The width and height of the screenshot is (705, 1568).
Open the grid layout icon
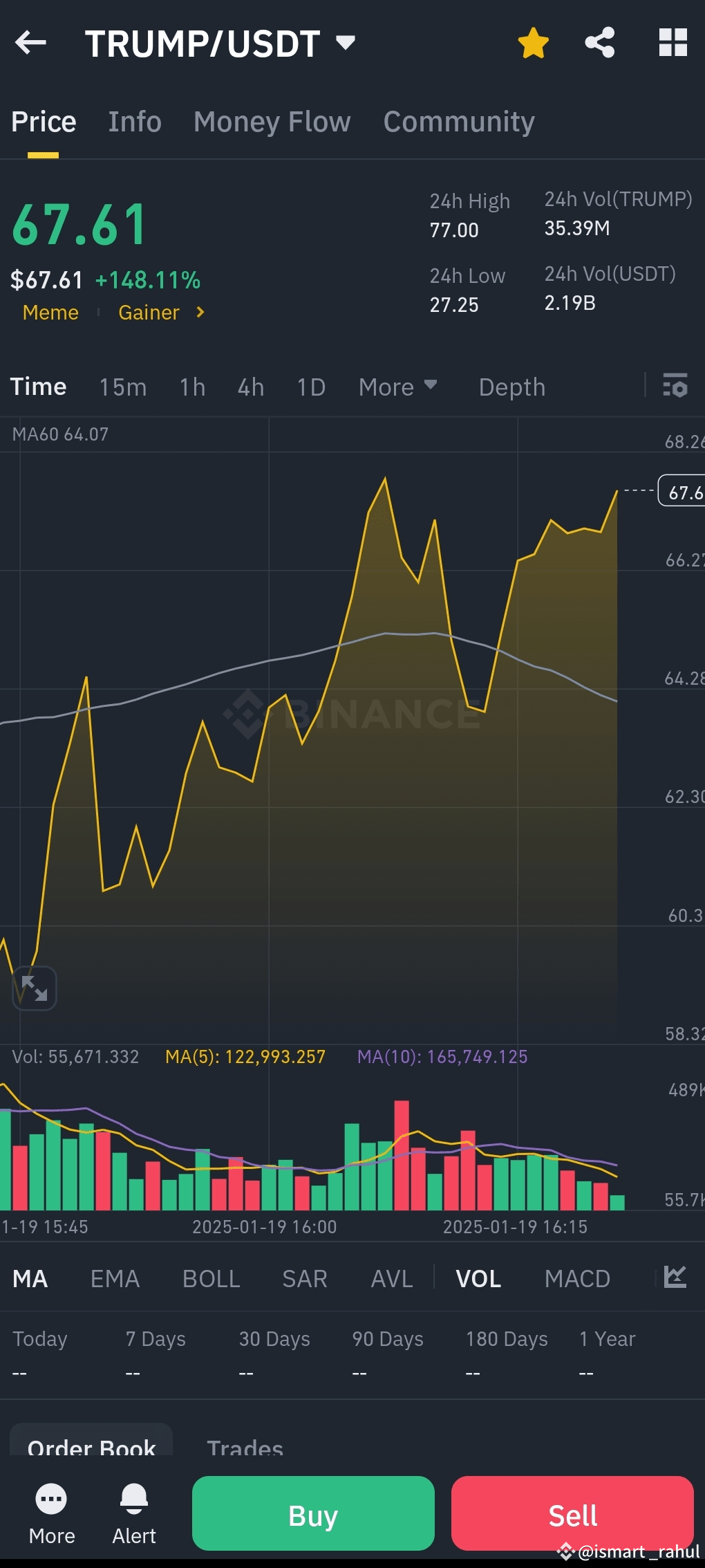(x=673, y=43)
